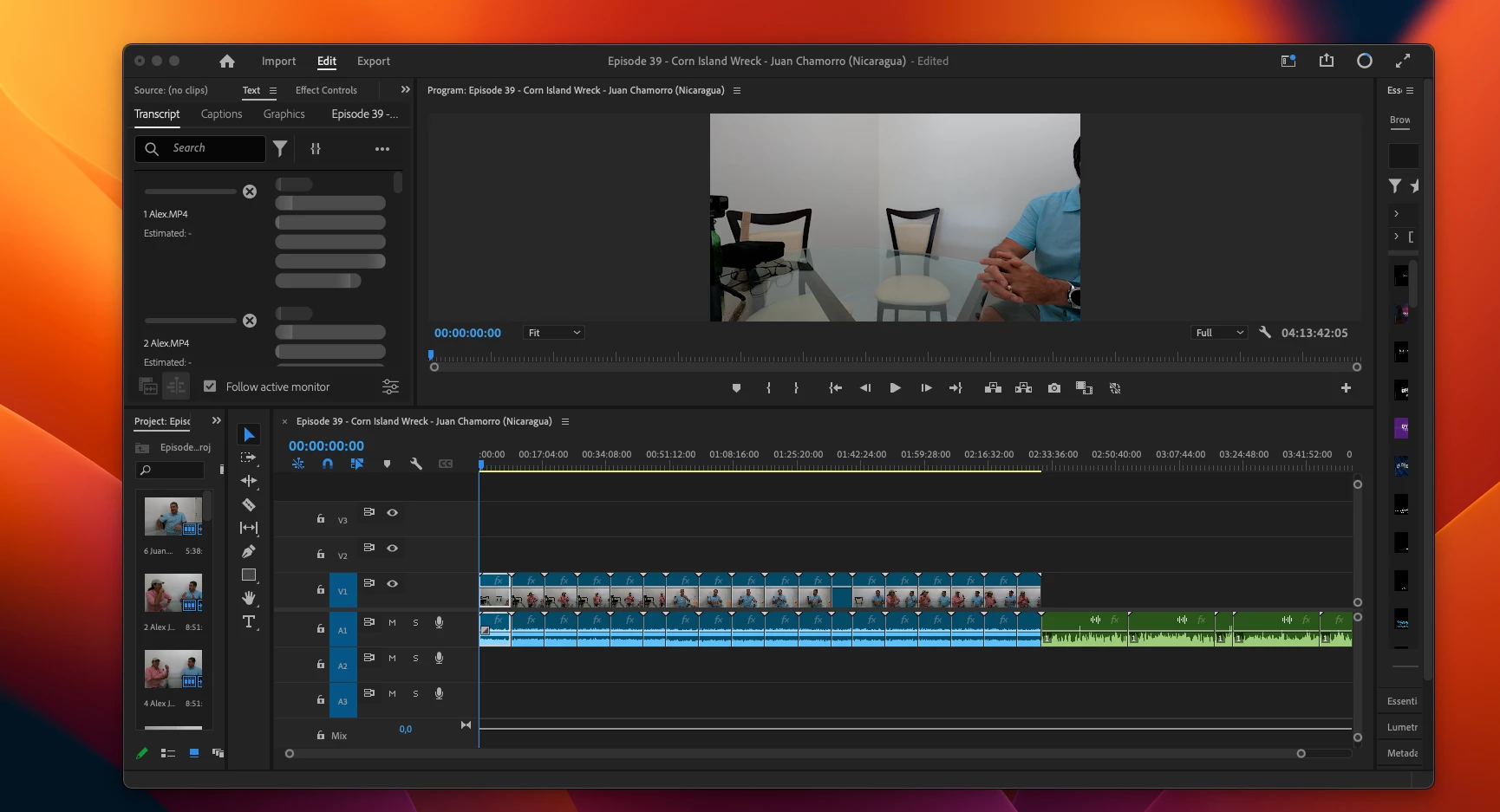Viewport: 1500px width, 812px height.
Task: Choose the Ripple Edit tool
Action: click(x=249, y=481)
